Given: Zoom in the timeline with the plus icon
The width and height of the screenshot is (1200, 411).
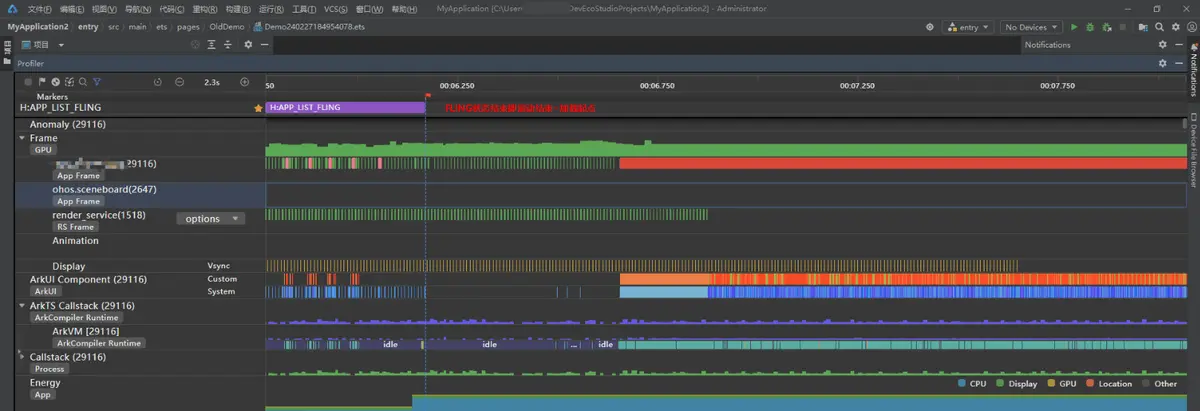Looking at the screenshot, I should [245, 82].
